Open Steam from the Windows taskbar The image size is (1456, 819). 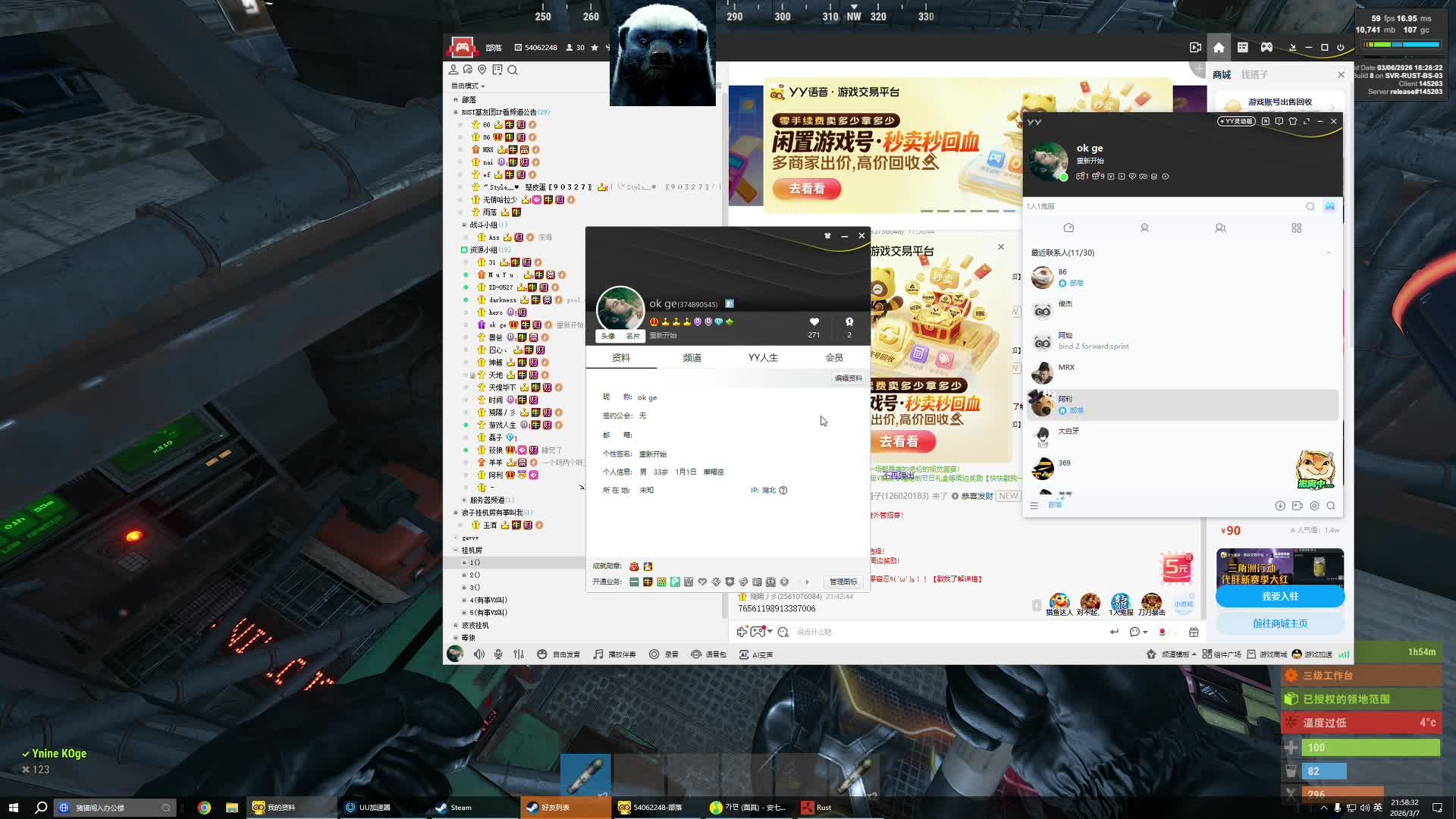pyautogui.click(x=455, y=808)
